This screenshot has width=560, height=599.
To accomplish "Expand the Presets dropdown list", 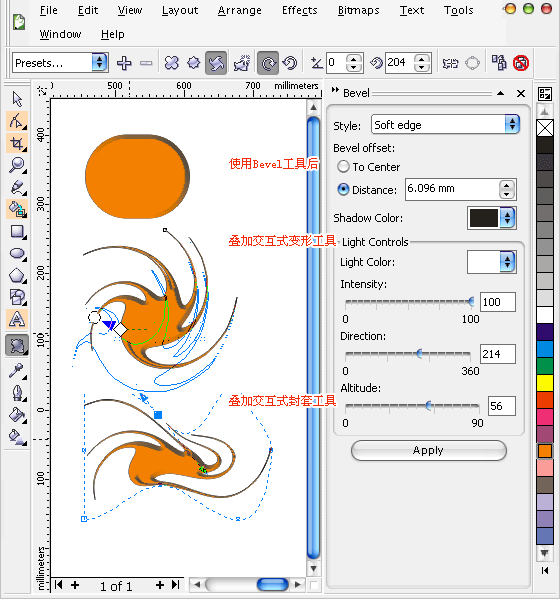I will tap(60, 63).
